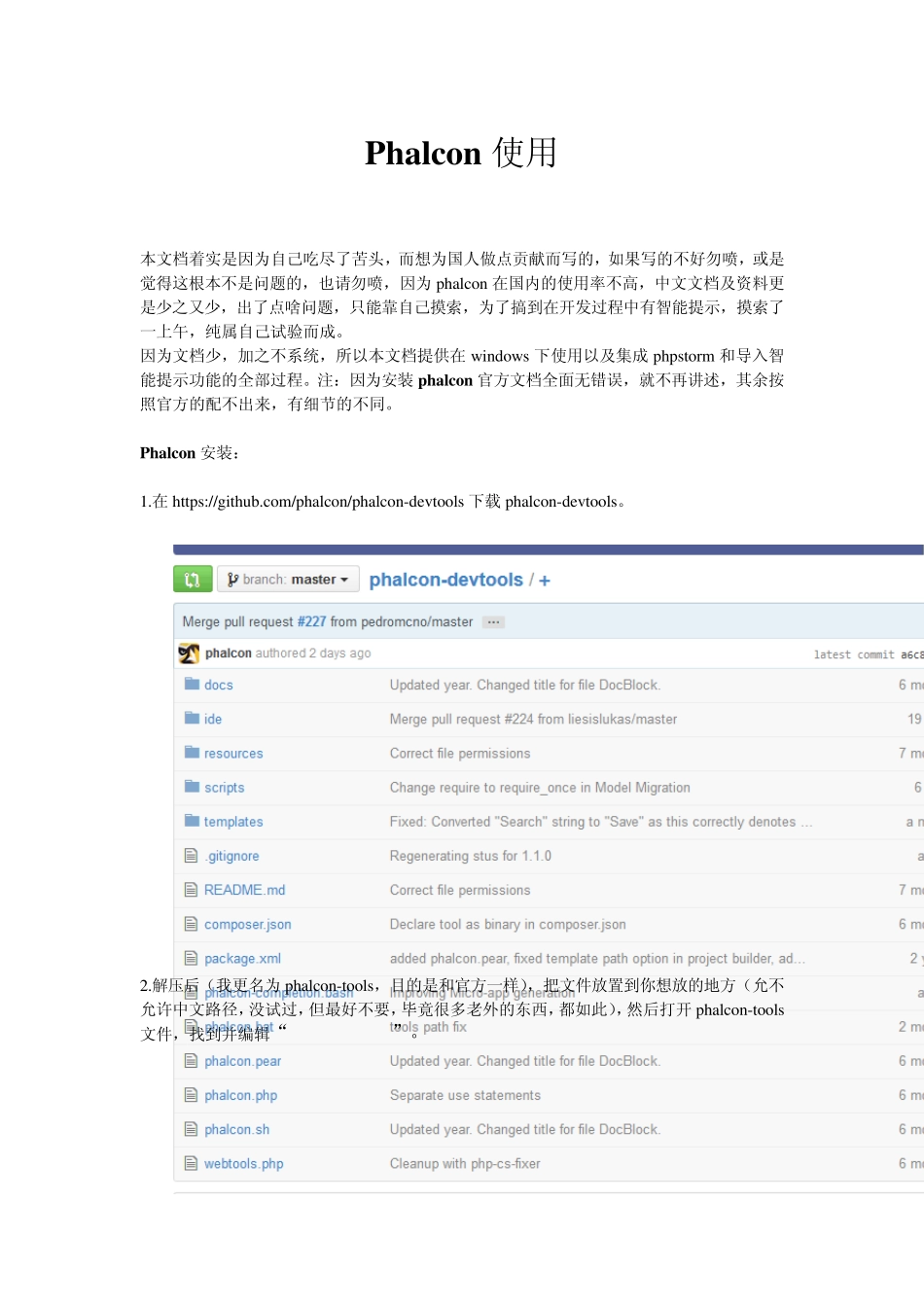Click the green compare branches icon button
This screenshot has width=924, height=1307.
click(193, 580)
